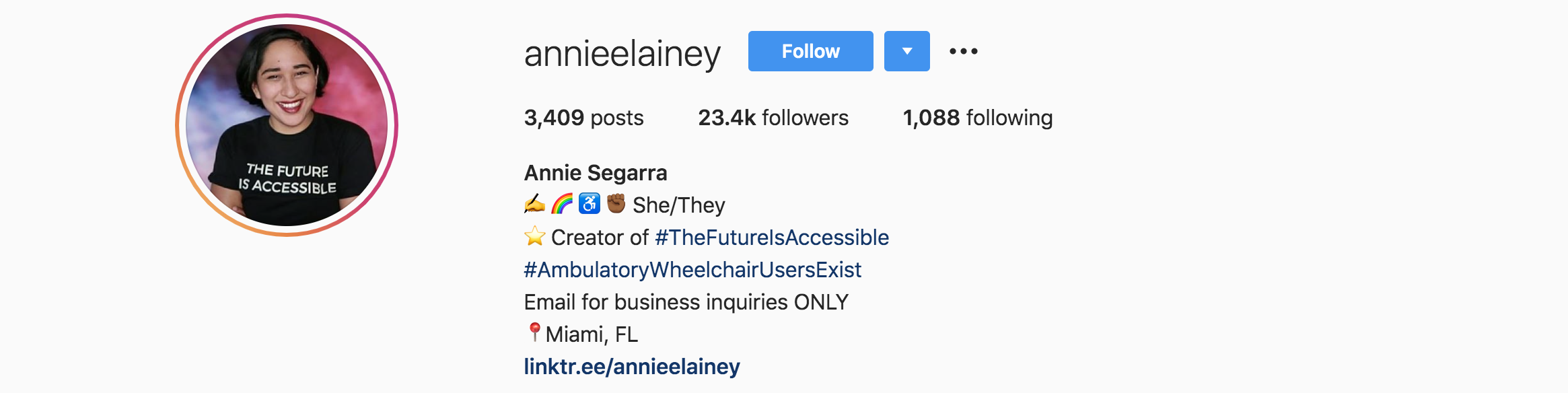Expand the suggested accounts dropdown arrow
Image resolution: width=1568 pixels, height=393 pixels.
906,51
